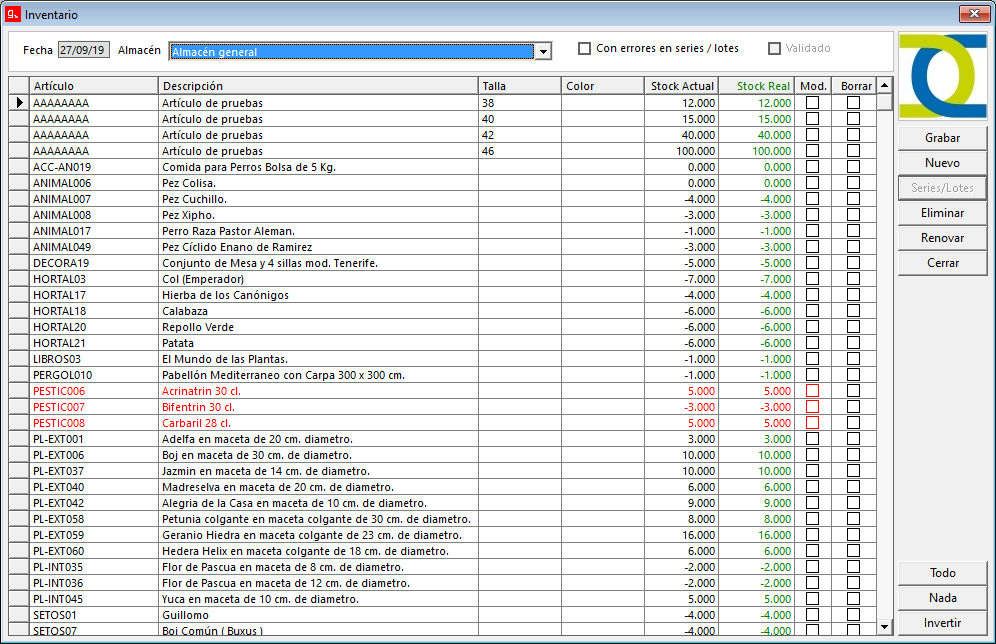The height and width of the screenshot is (644, 996).
Task: Click Invertir to invert selection
Action: [942, 623]
